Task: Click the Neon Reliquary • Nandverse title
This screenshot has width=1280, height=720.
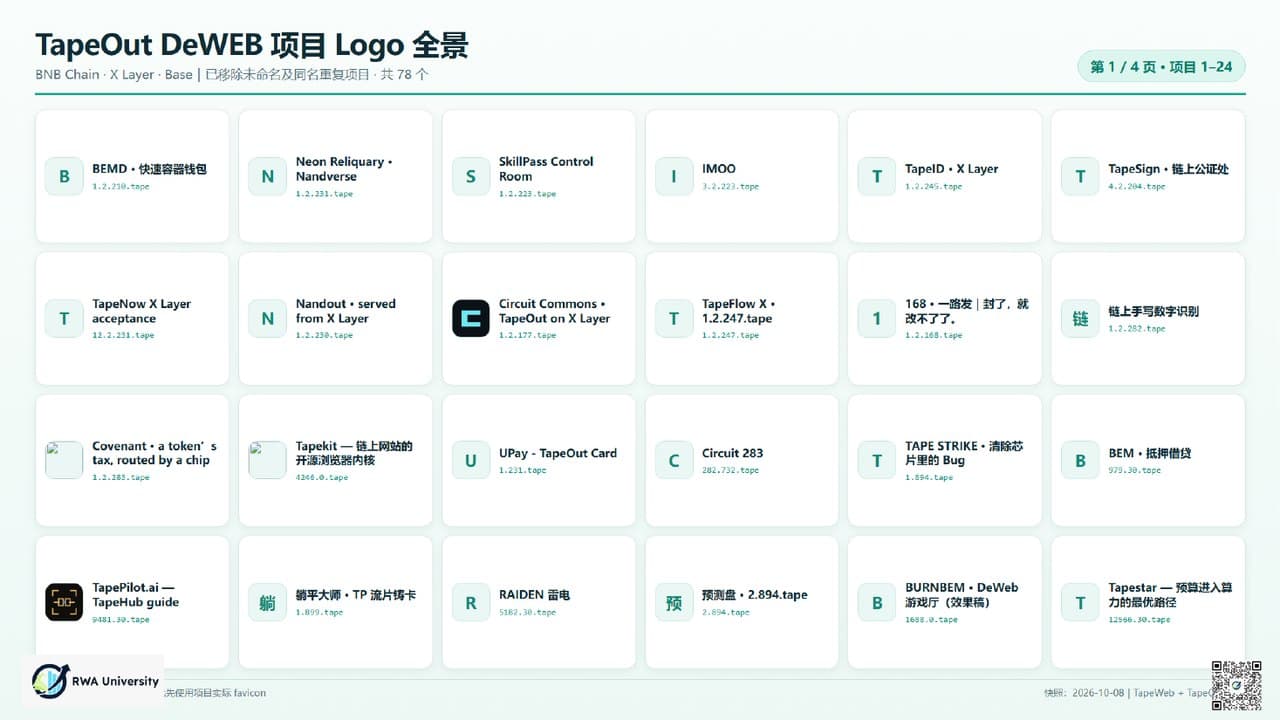Action: coord(344,169)
